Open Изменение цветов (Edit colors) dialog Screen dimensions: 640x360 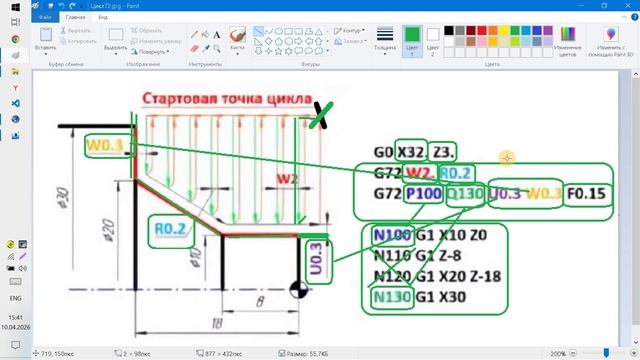[568, 41]
